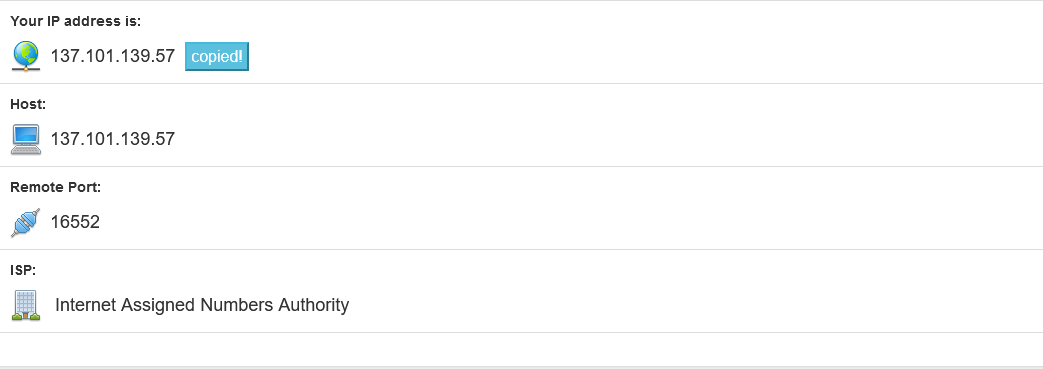Click the office building icon under ISP
Viewport: 1043px width, 369px height.
coord(26,305)
